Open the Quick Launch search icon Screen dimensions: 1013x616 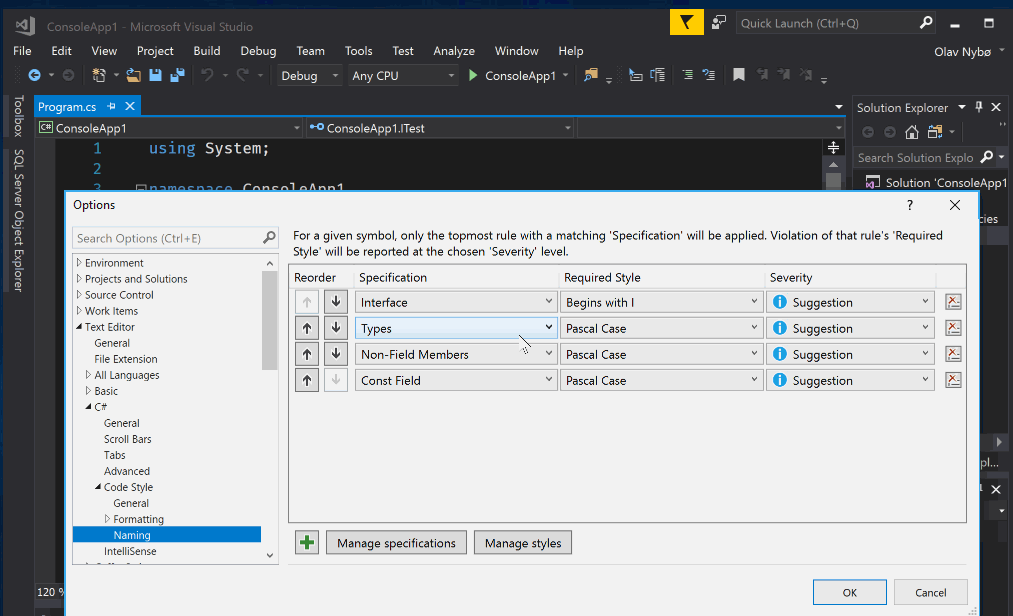(927, 21)
